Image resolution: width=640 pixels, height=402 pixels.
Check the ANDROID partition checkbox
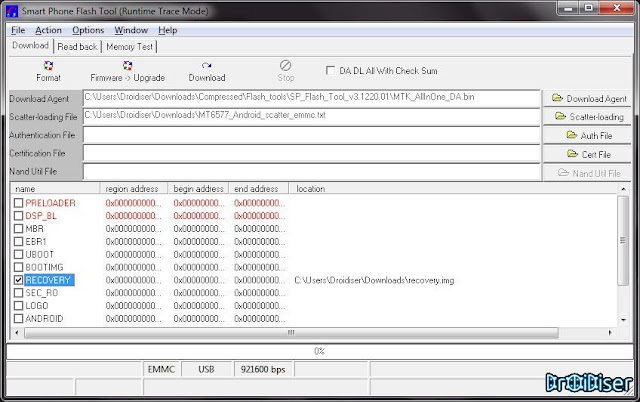point(18,318)
